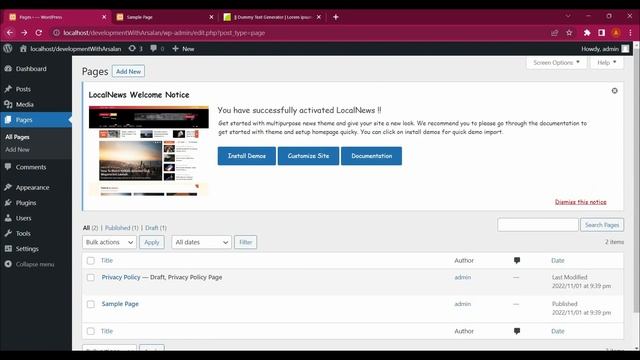Filter pages by Published (1)
The image size is (640, 360).
coord(122,228)
